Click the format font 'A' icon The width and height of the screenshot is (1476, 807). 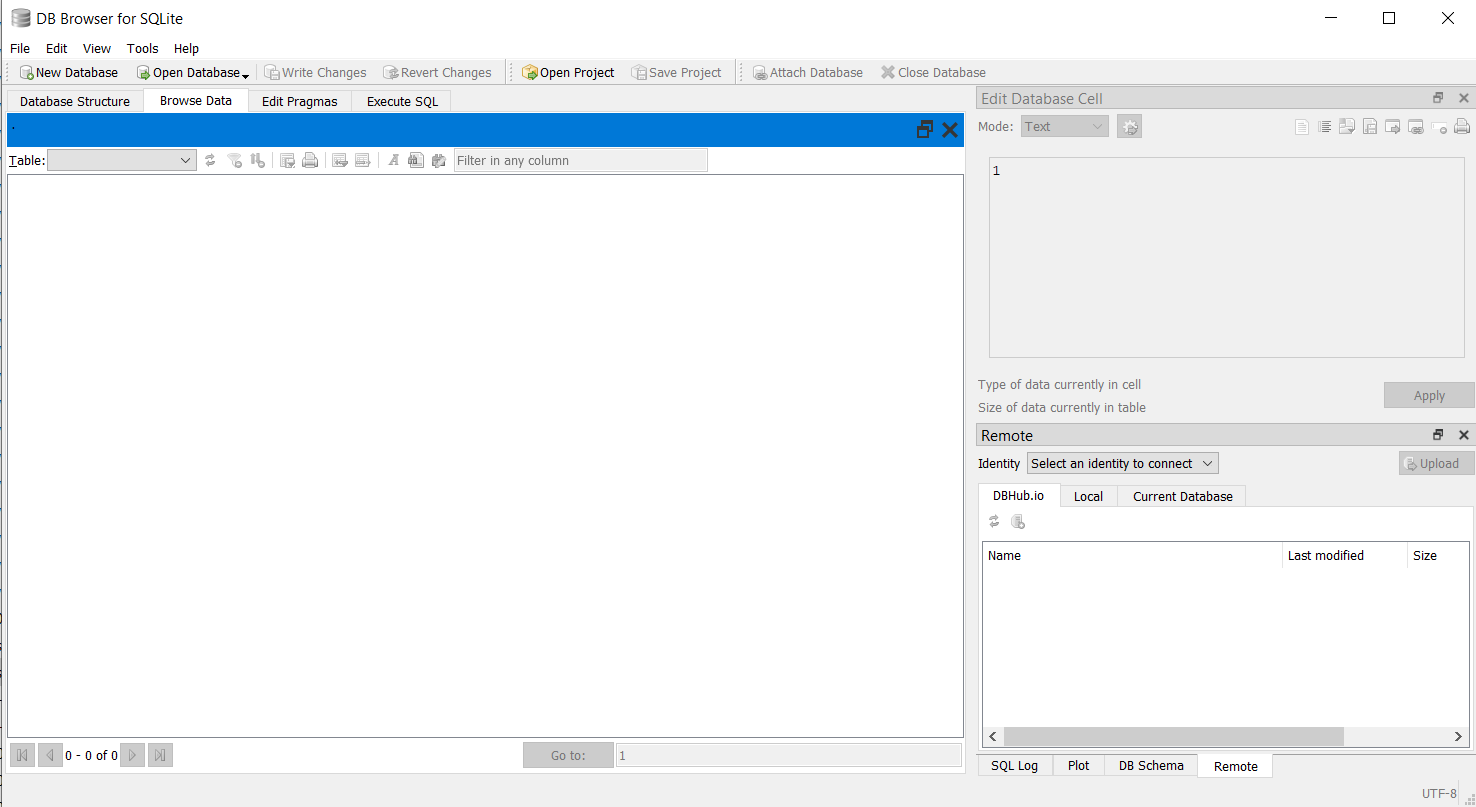pyautogui.click(x=394, y=160)
